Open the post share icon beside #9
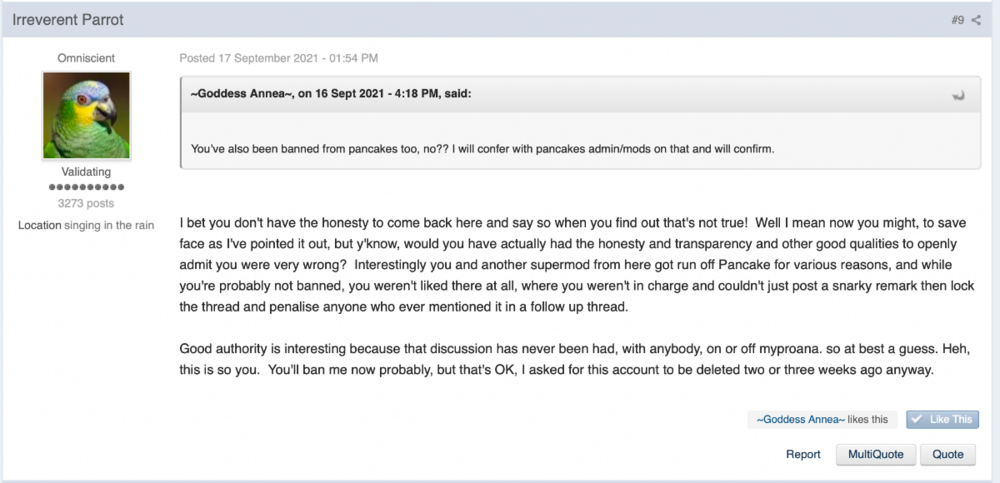Screen dimensions: 1000x483 point(976,20)
